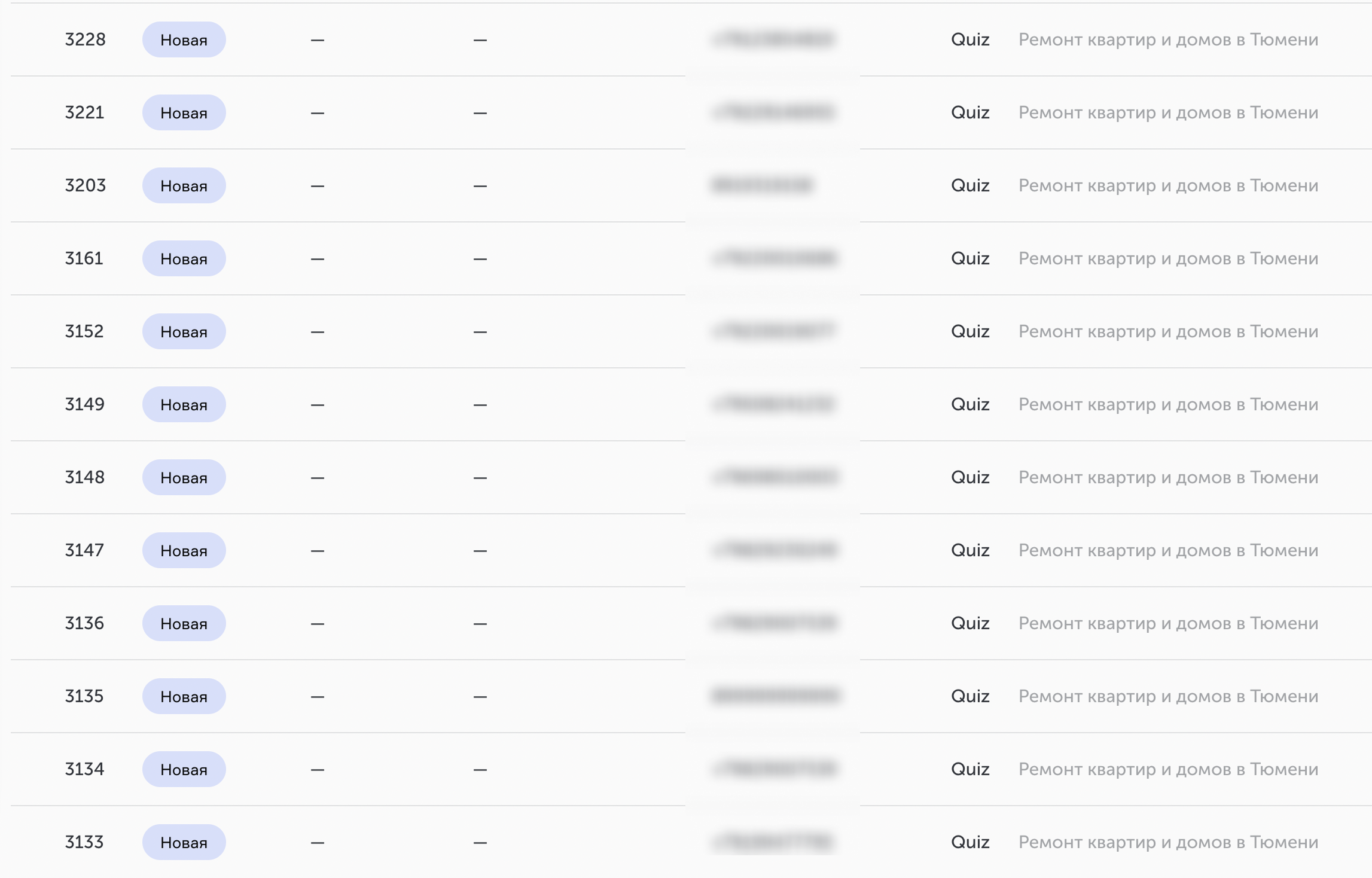Open the 'Новая' status badge for request 3221
Viewport: 1372px width, 878px height.
click(184, 112)
